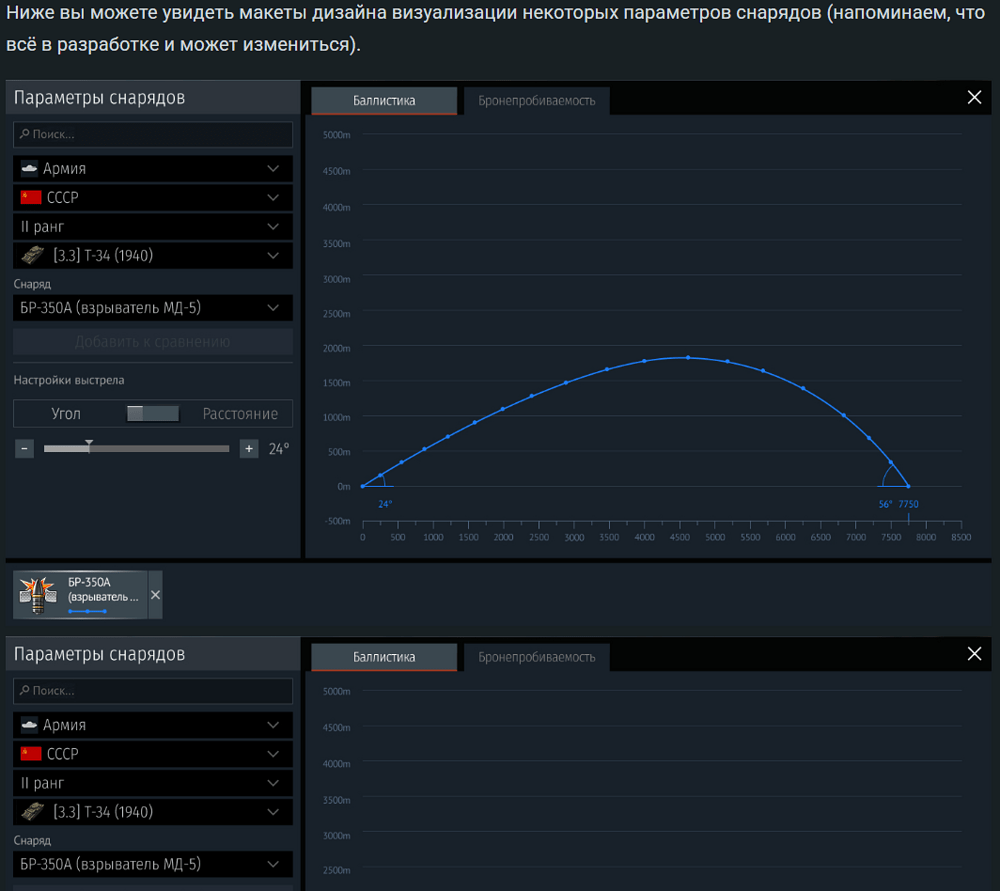Click the T-34 vehicle icon in the upper panel
This screenshot has height=891, width=1000.
coord(32,256)
